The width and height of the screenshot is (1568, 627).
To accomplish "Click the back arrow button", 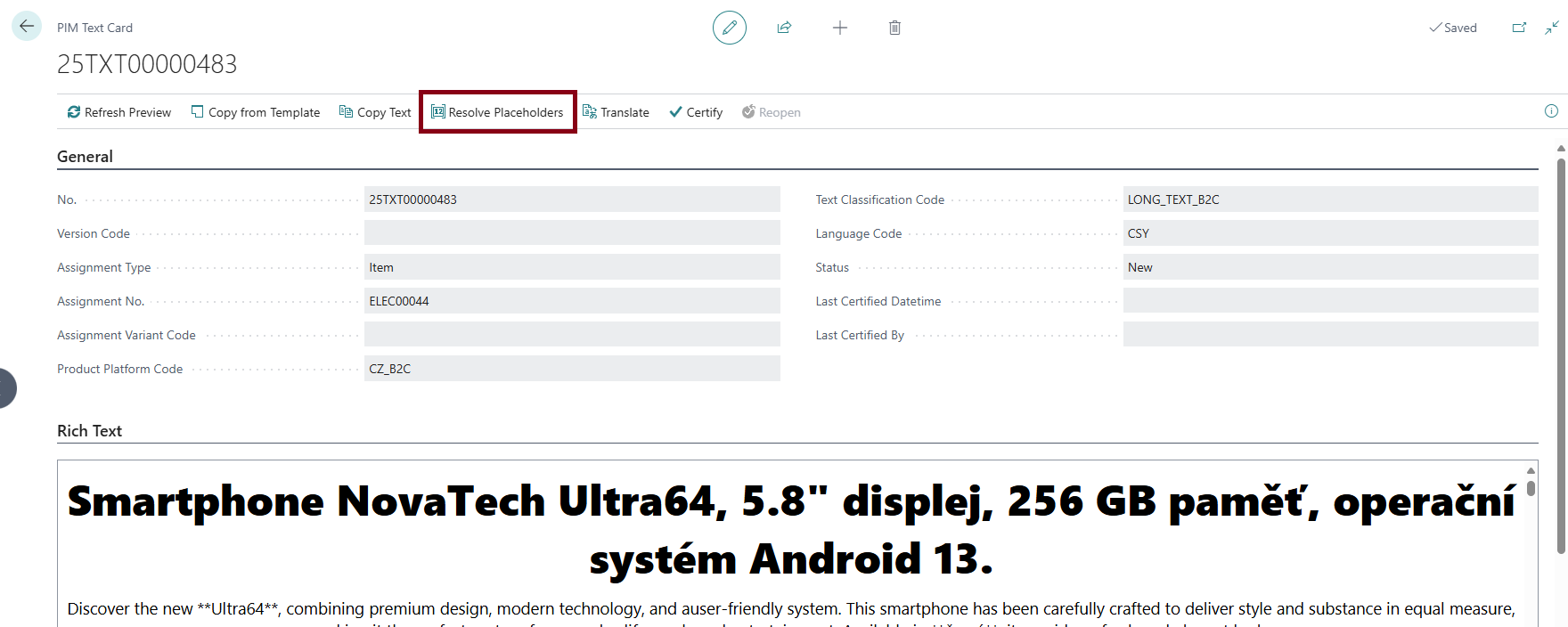I will (27, 27).
